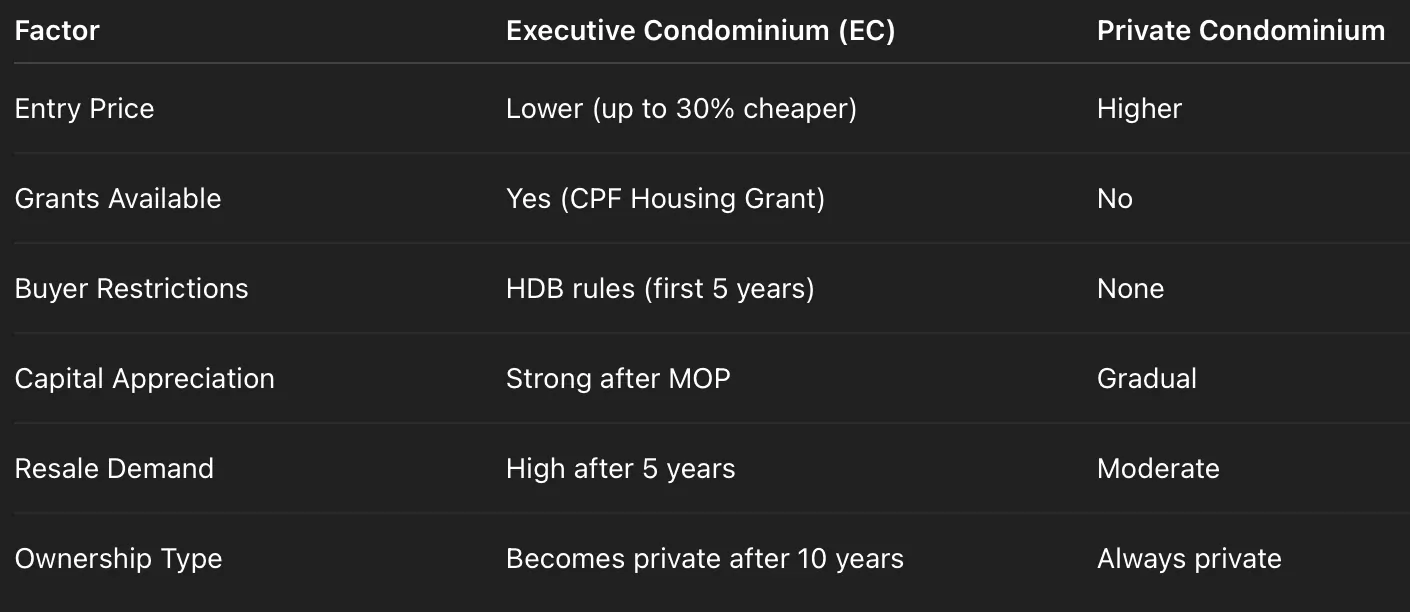Click the 'Capital Appreciation' row label
Screen dimensions: 1410x612
click(x=144, y=378)
